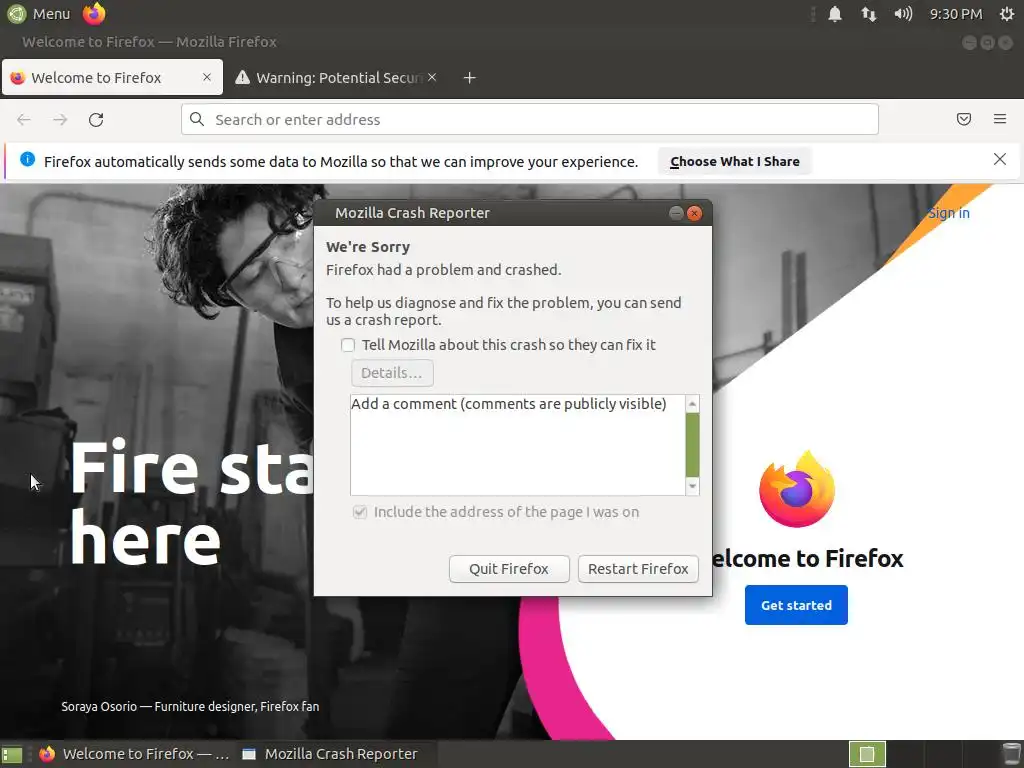Image resolution: width=1024 pixels, height=768 pixels.
Task: Click the Sign in link
Action: click(949, 213)
